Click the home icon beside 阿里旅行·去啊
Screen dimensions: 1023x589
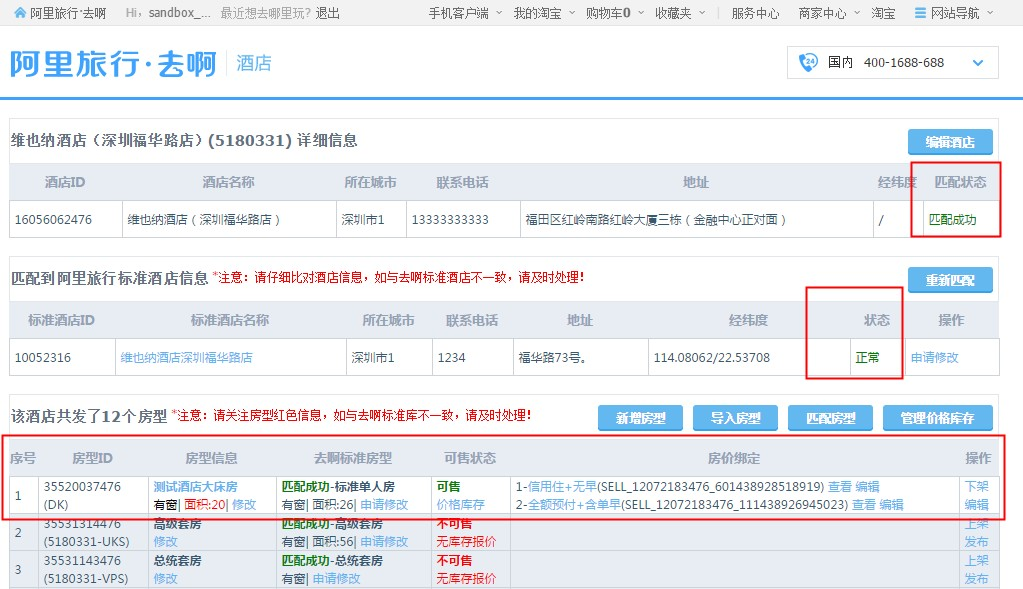pyautogui.click(x=20, y=13)
